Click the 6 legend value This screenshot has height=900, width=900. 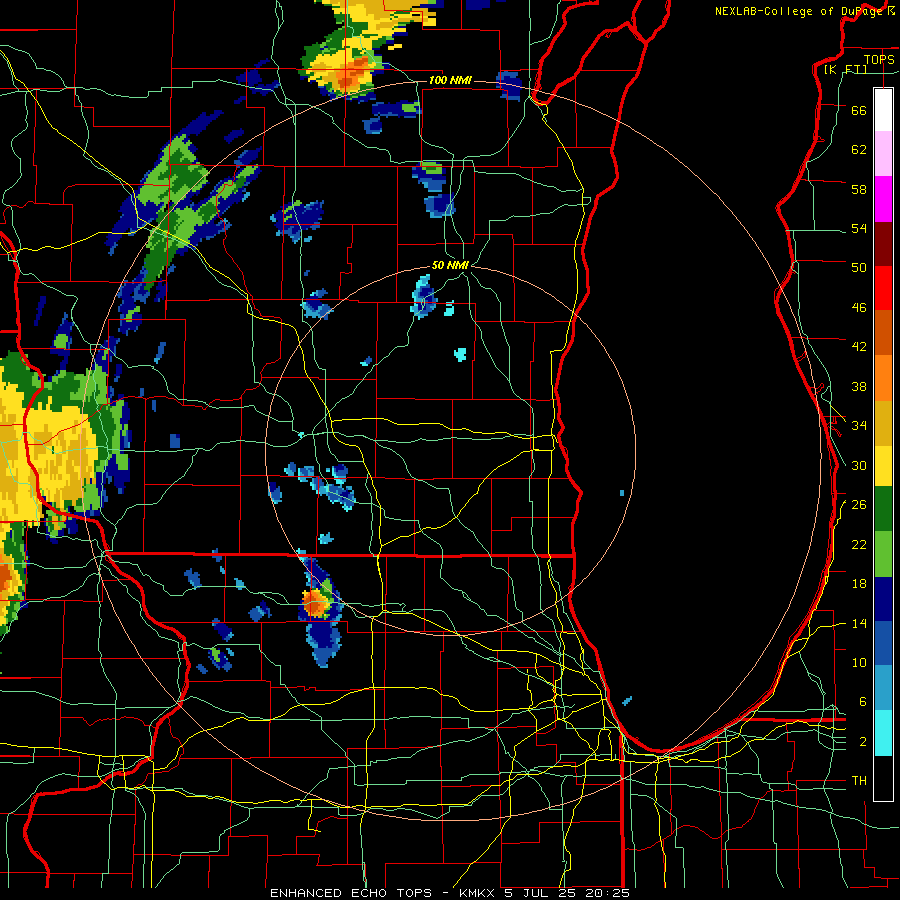(x=863, y=702)
